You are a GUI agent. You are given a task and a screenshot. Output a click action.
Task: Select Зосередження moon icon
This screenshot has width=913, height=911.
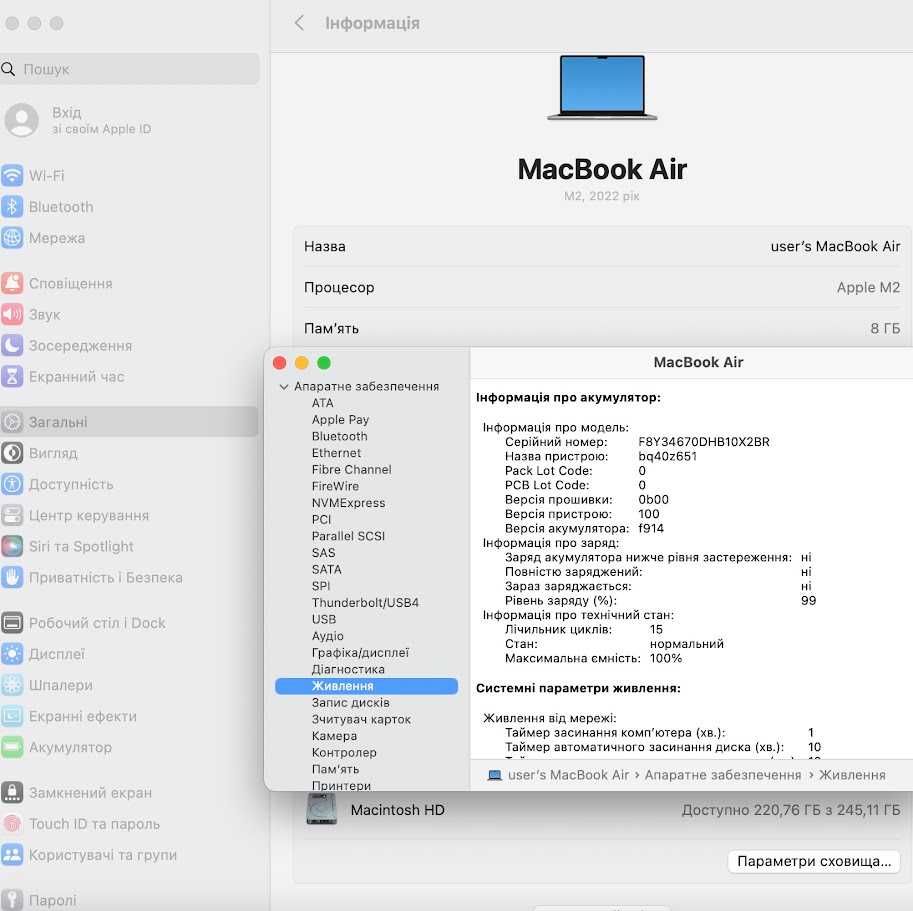[12, 345]
